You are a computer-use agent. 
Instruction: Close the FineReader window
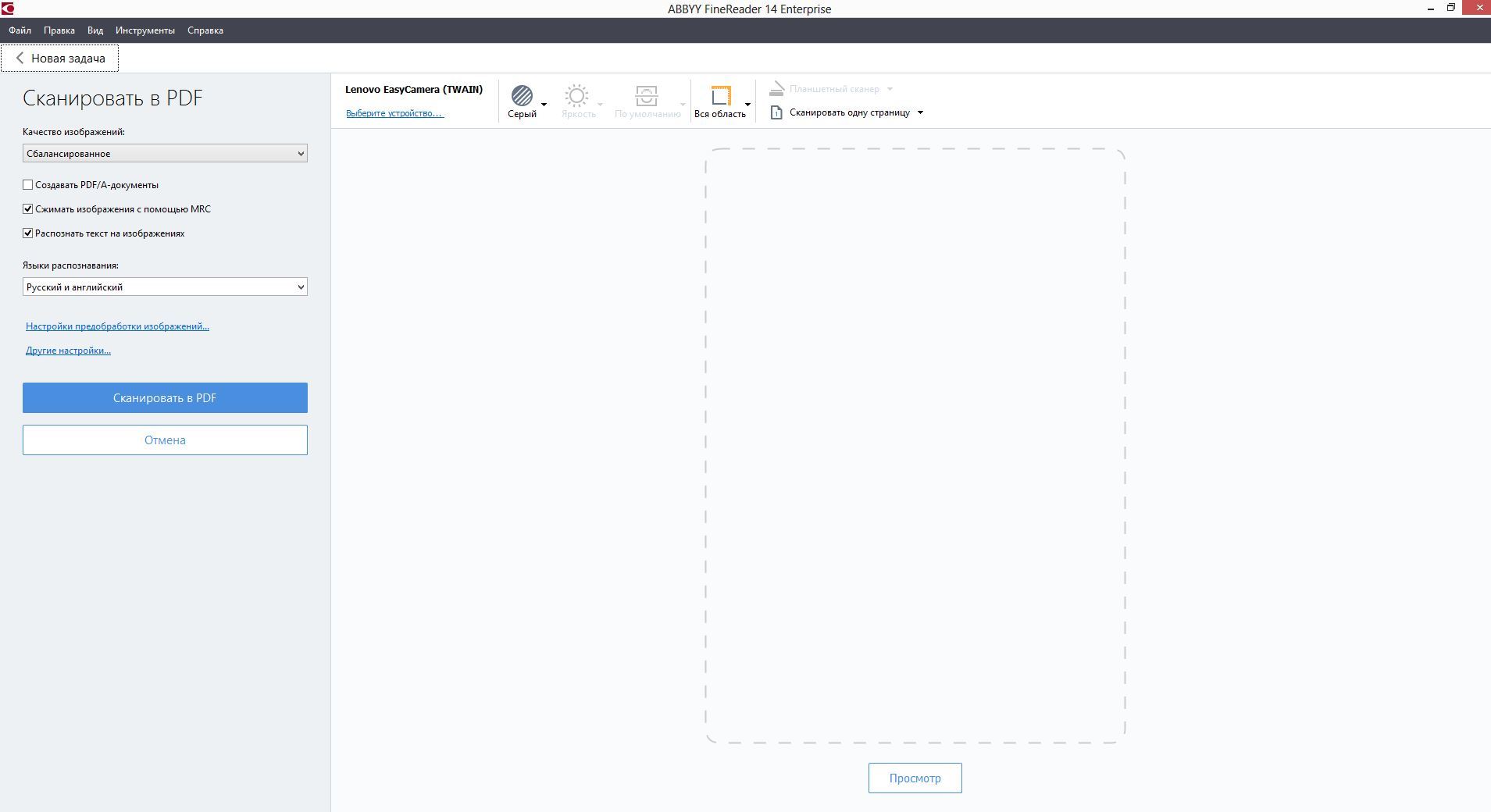tap(1479, 9)
